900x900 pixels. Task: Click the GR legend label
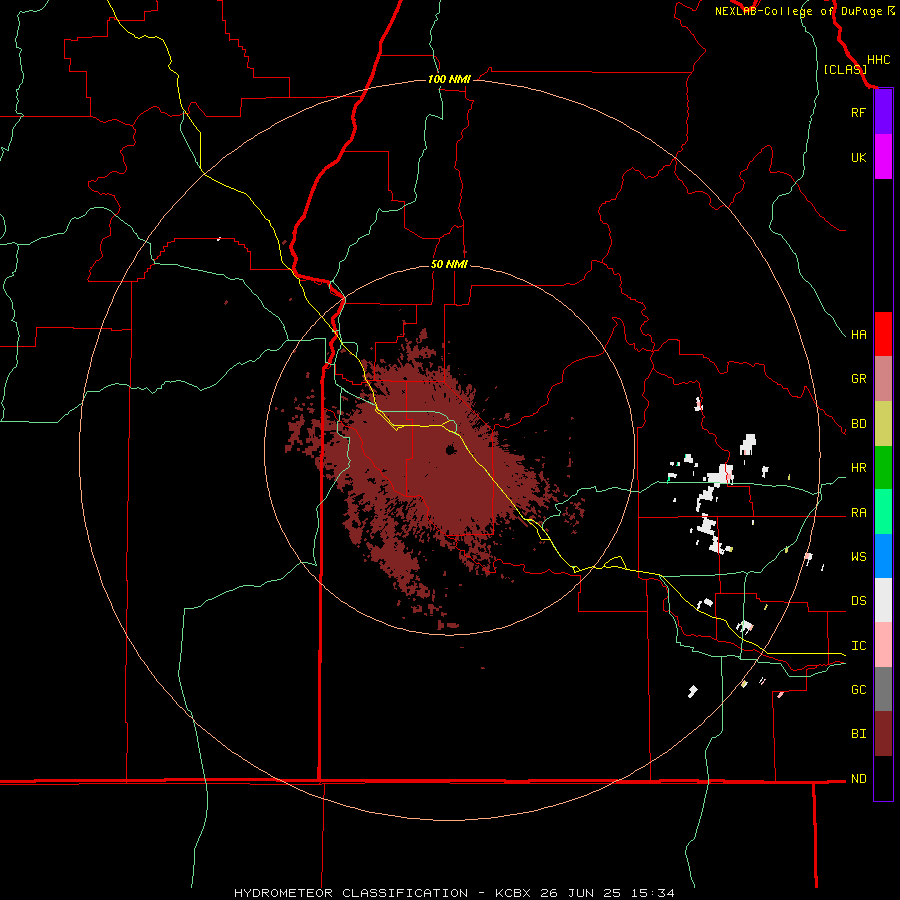click(x=858, y=379)
